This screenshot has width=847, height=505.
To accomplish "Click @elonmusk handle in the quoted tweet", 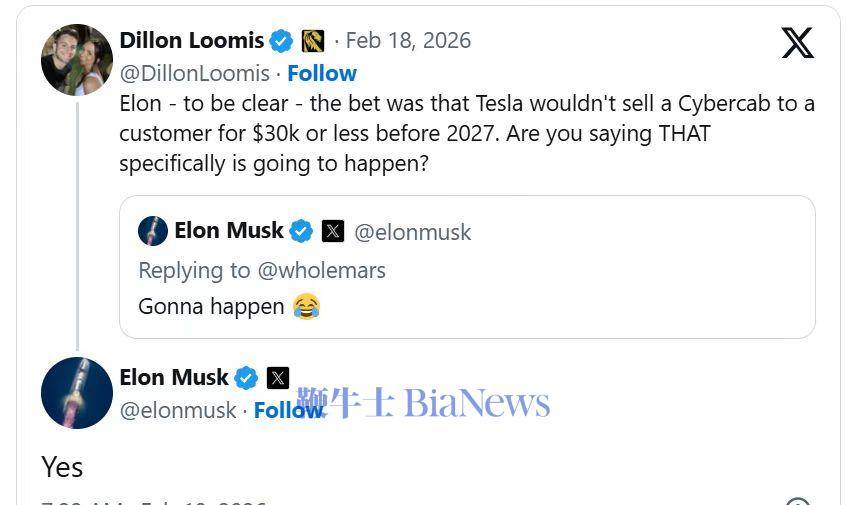I will click(x=412, y=232).
